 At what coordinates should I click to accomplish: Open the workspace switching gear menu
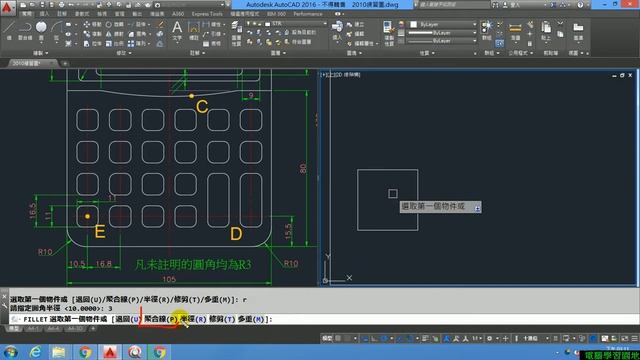coord(491,338)
